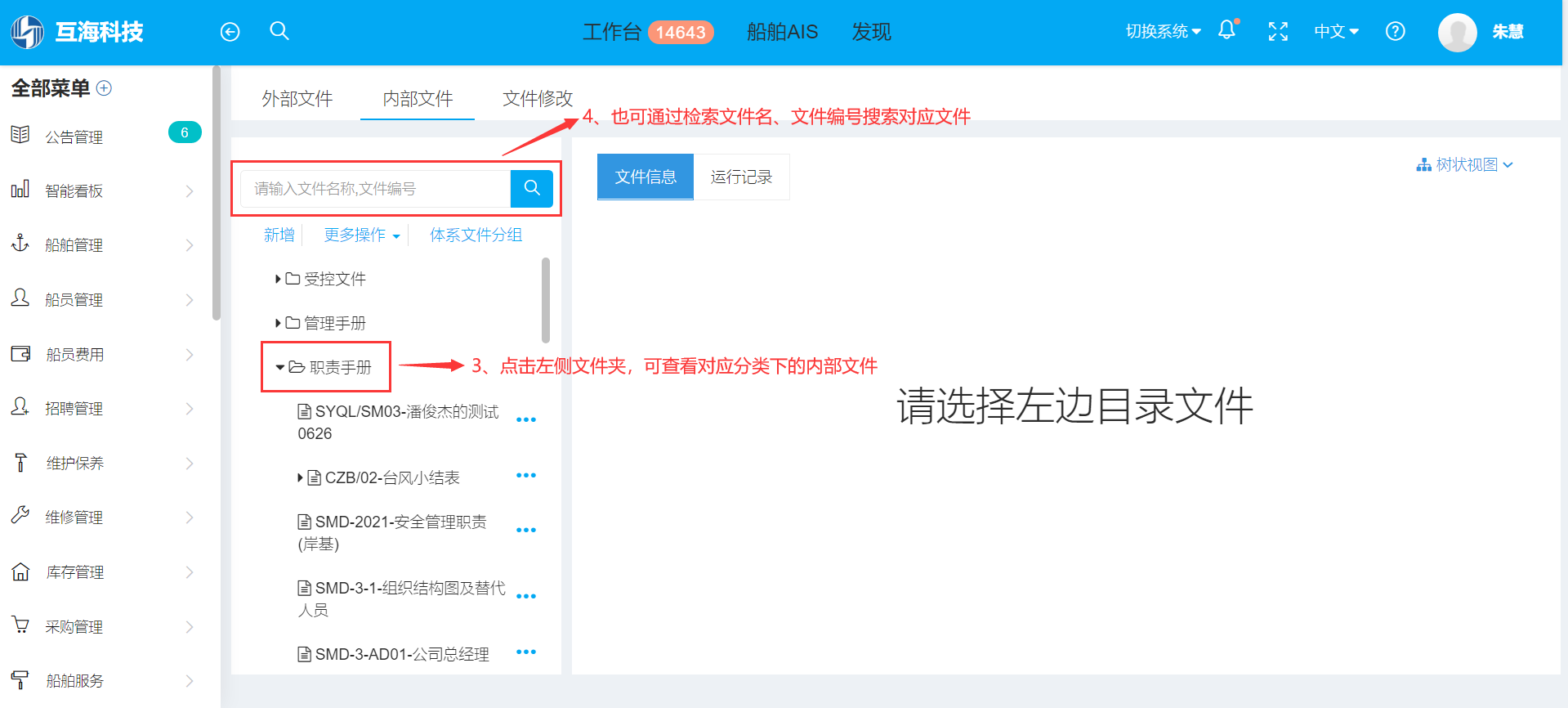Expand the 智能看板 menu chevron
The width and height of the screenshot is (1568, 708).
coord(190,191)
